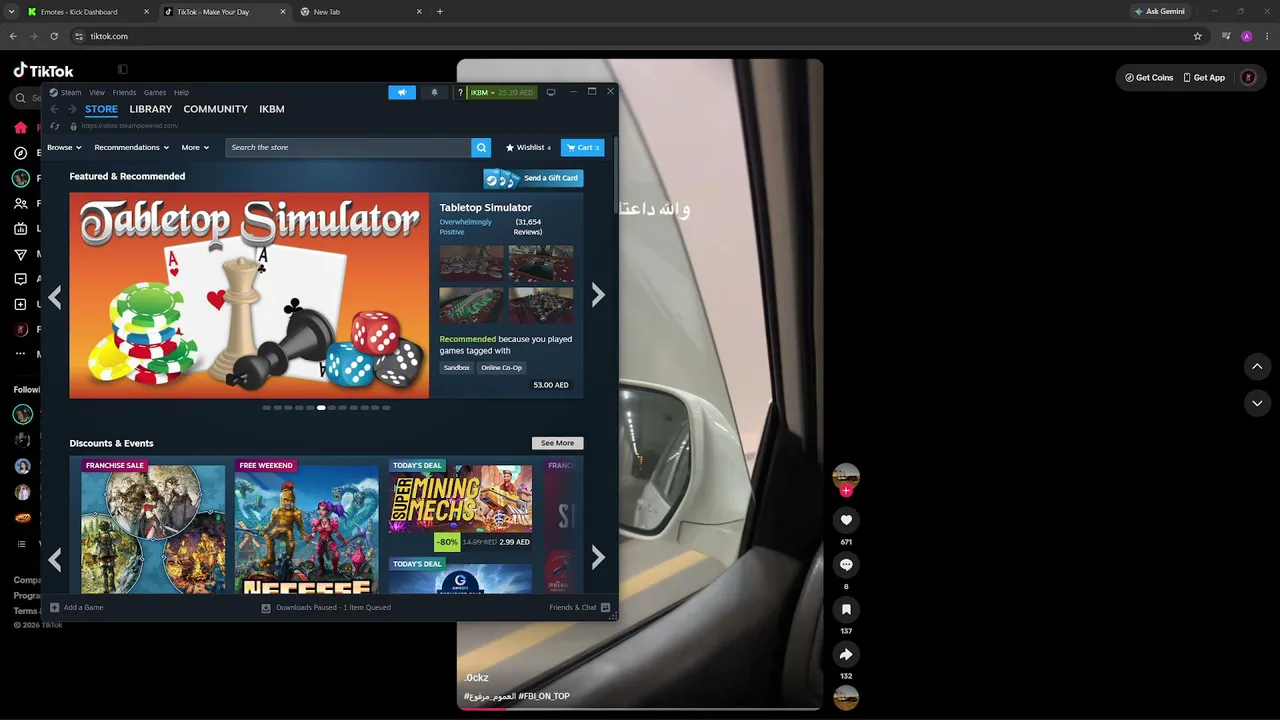Image resolution: width=1280 pixels, height=720 pixels.
Task: Reload the TikTok page in Chrome
Action: click(x=56, y=36)
